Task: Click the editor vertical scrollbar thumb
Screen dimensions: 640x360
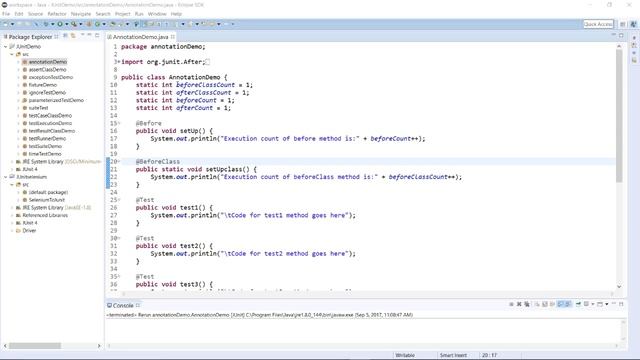Action: pyautogui.click(x=619, y=116)
